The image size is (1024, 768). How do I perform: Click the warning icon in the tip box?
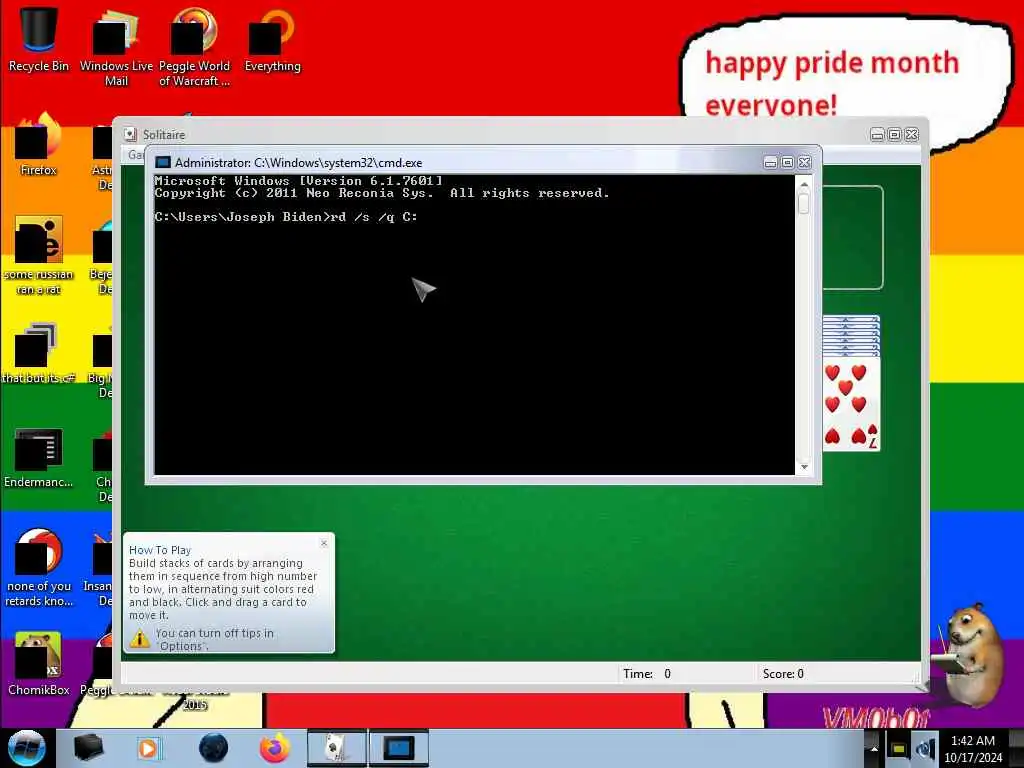(x=140, y=638)
